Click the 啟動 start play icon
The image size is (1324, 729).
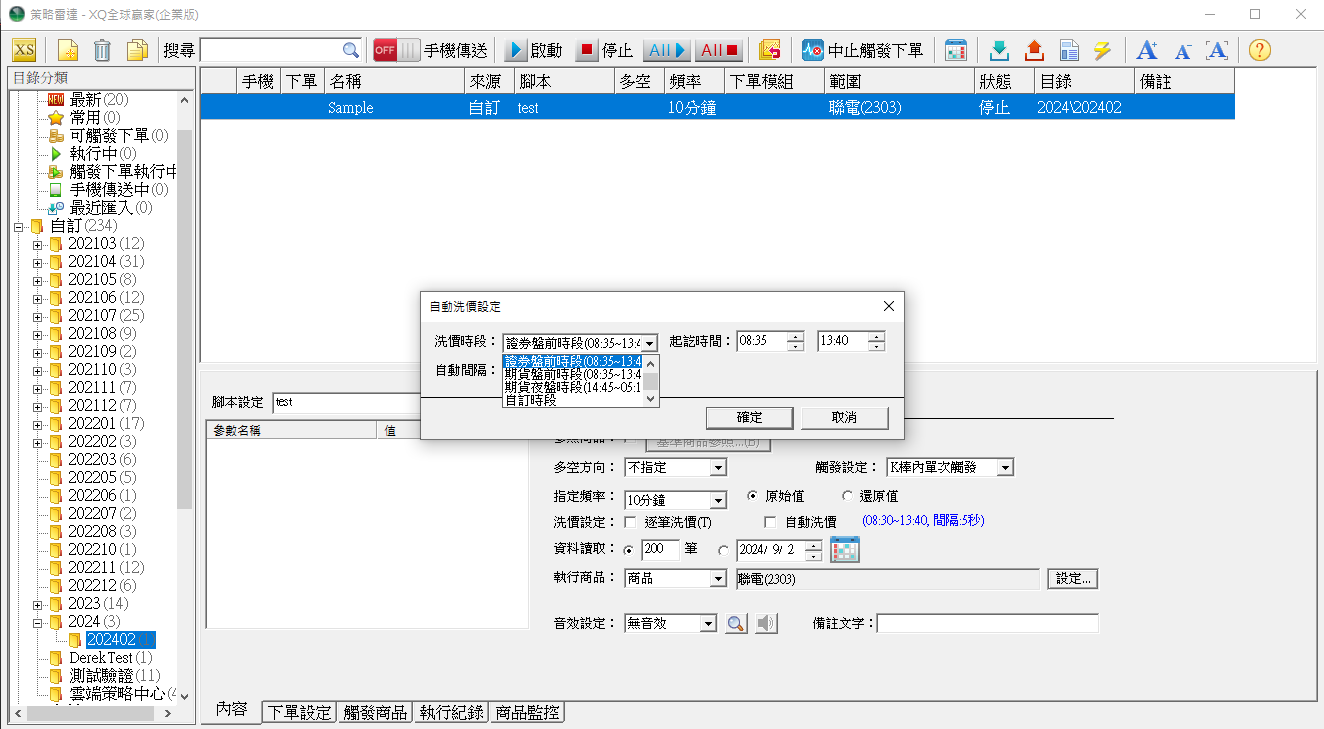[x=516, y=50]
